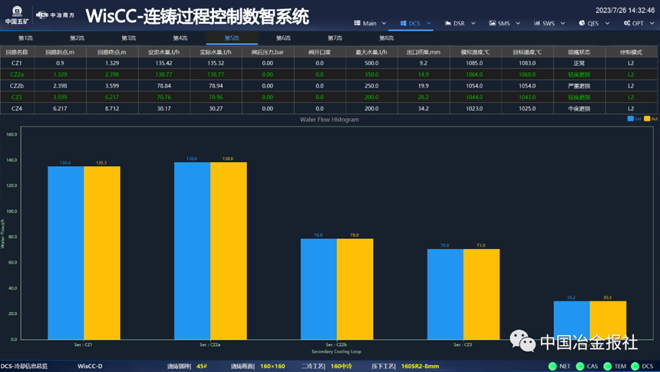Open the DSR menu label

point(459,24)
